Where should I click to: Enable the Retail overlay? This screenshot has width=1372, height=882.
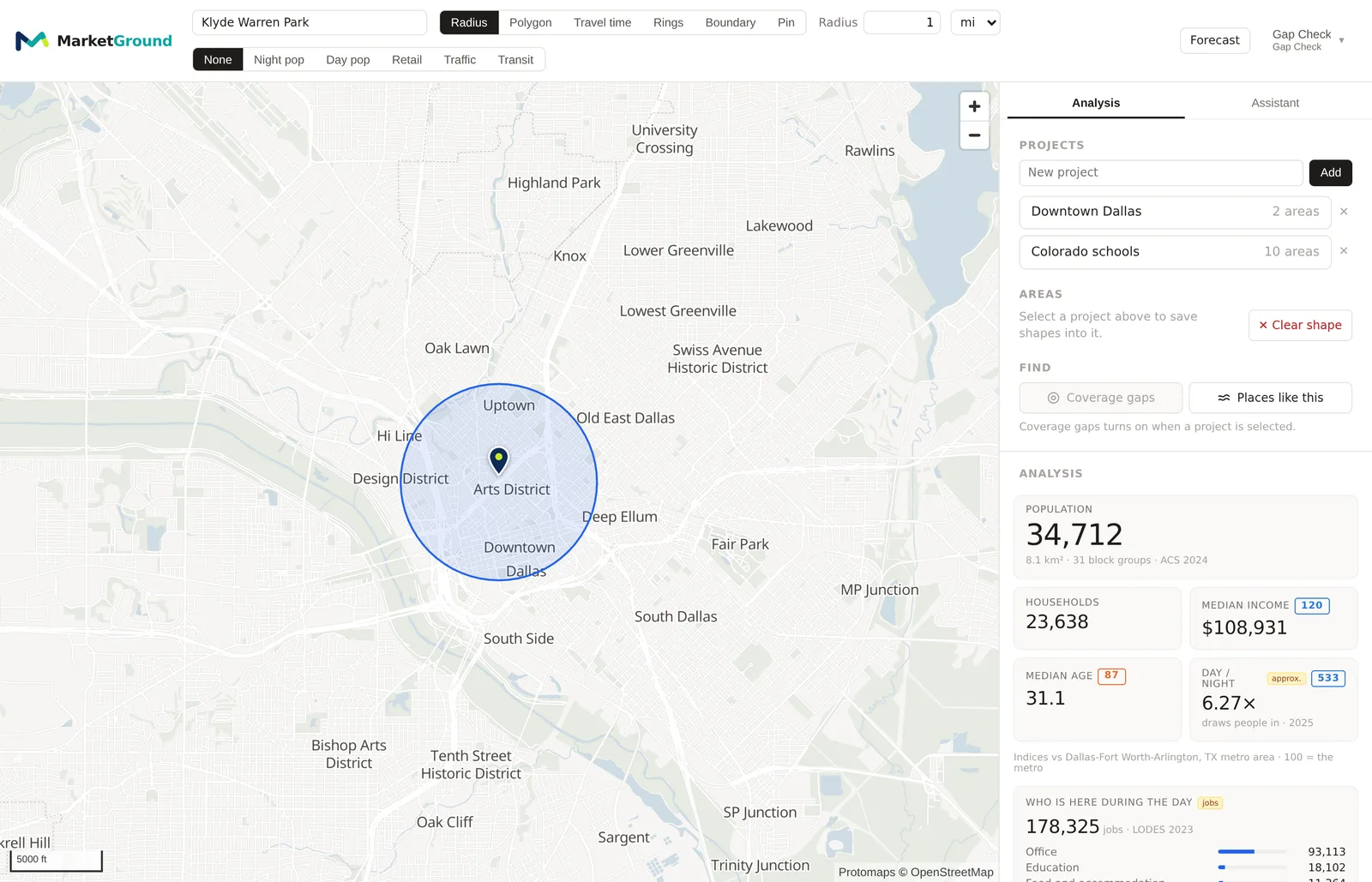point(407,59)
